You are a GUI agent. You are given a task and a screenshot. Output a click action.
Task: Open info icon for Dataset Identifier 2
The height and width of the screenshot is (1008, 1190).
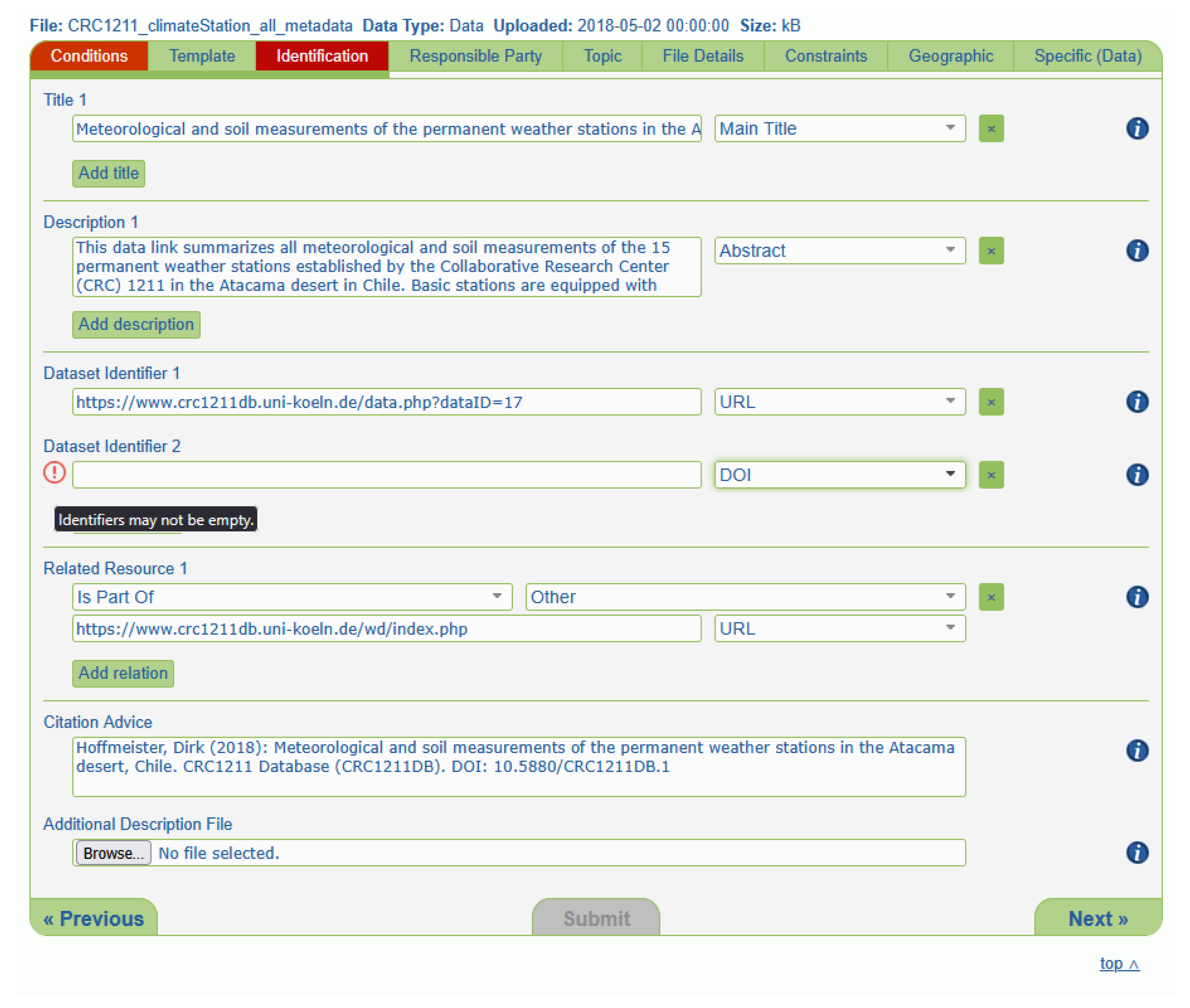(1137, 475)
